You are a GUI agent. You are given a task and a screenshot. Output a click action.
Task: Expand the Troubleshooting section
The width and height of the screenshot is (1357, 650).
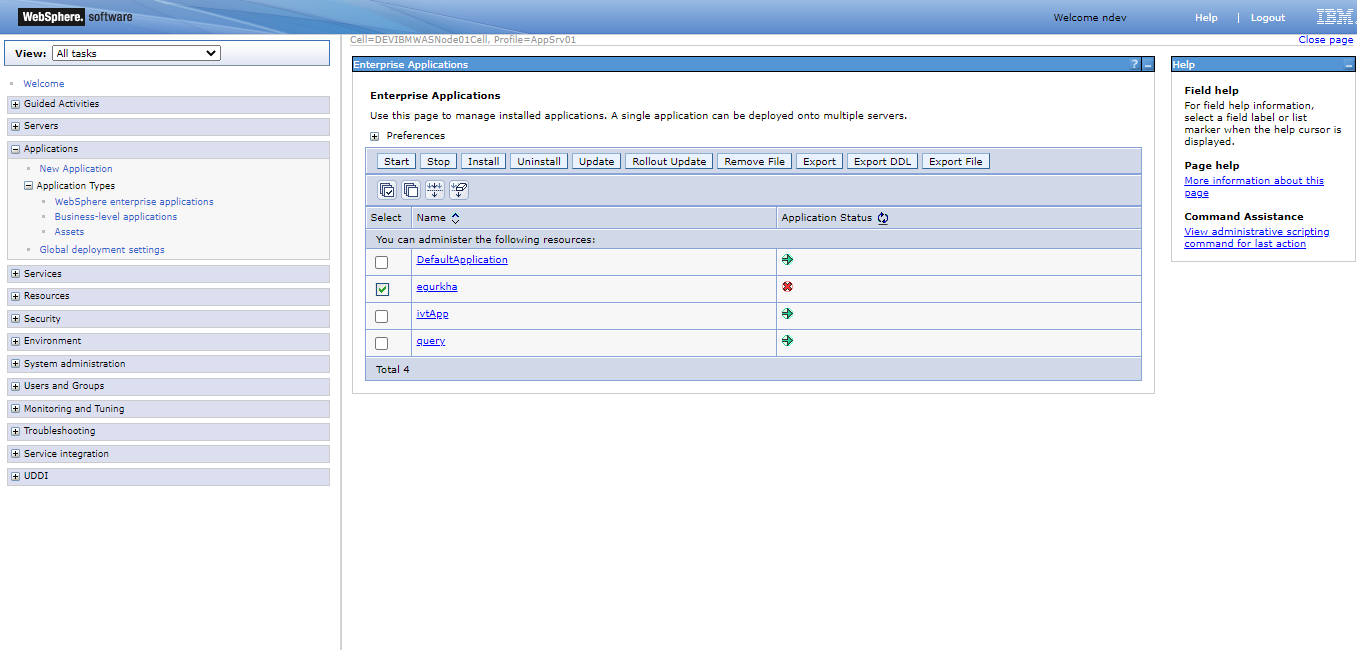[x=15, y=431]
